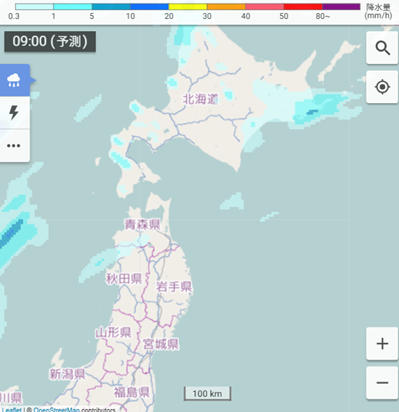Zoom in with the plus button

pos(382,343)
